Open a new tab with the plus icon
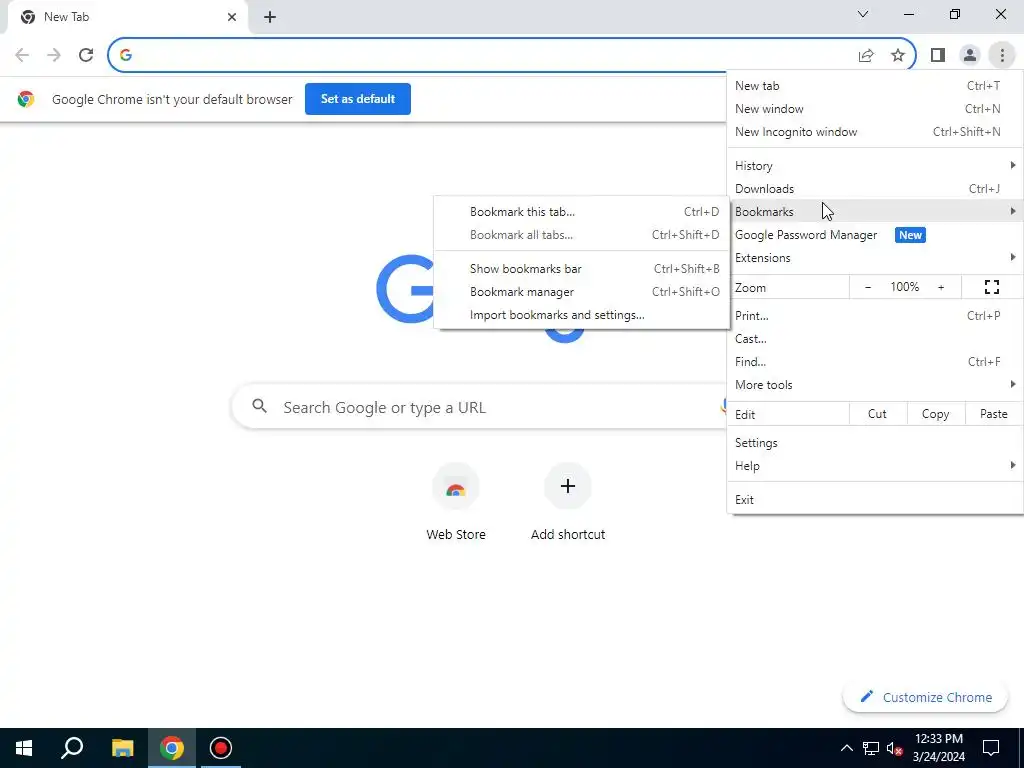Image resolution: width=1024 pixels, height=768 pixels. point(270,17)
